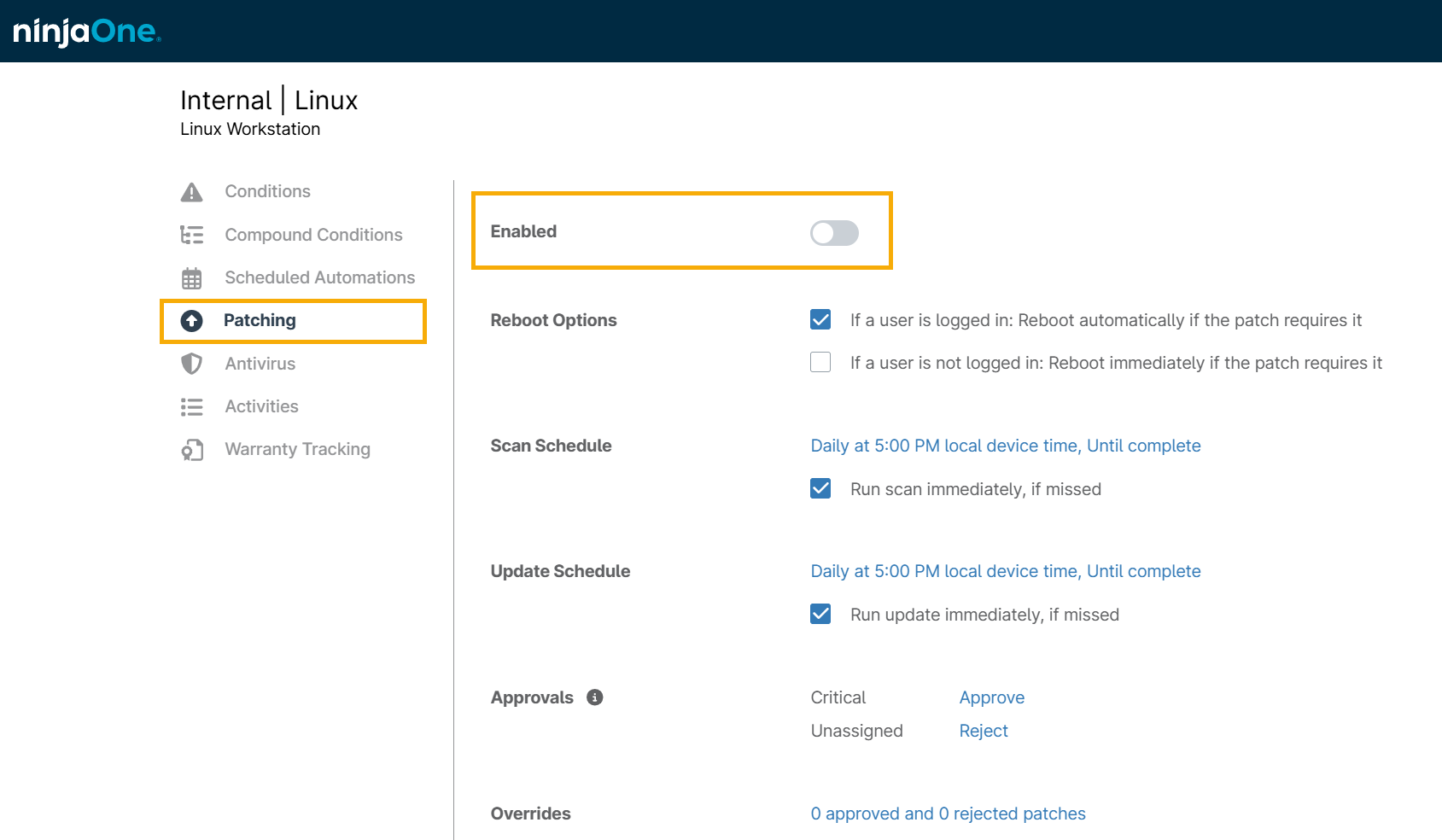Screen dimensions: 1442x840
Task: Click the NinjaOne logo
Action: coord(86,32)
